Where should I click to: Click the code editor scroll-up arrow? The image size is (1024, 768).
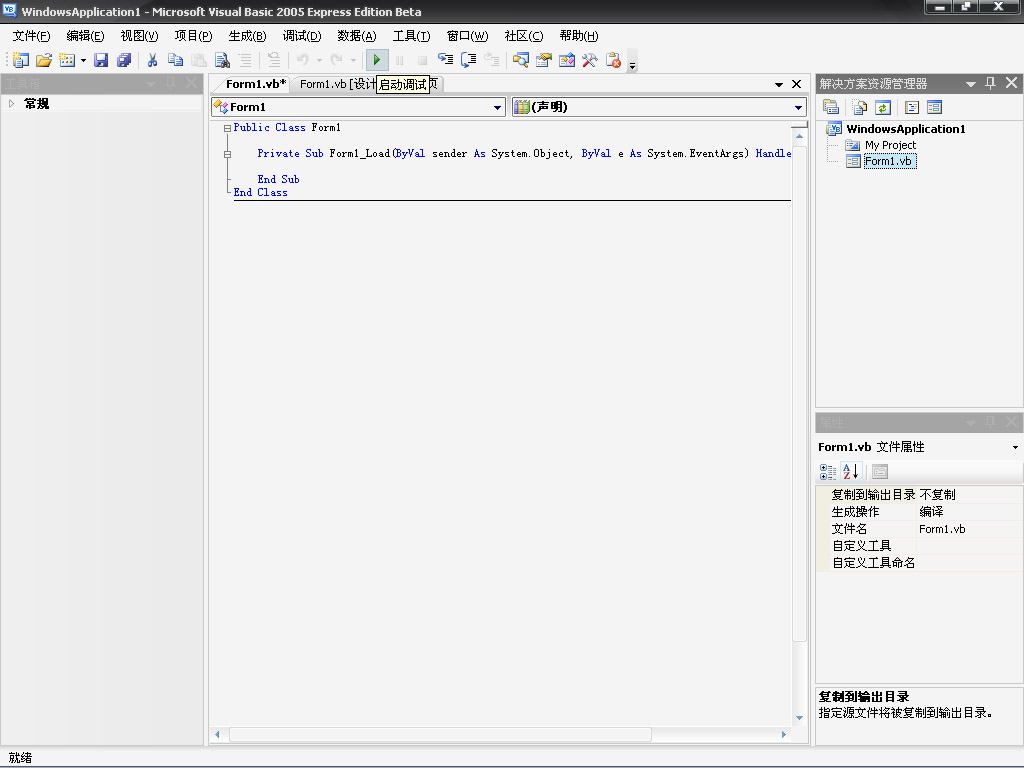[x=799, y=136]
